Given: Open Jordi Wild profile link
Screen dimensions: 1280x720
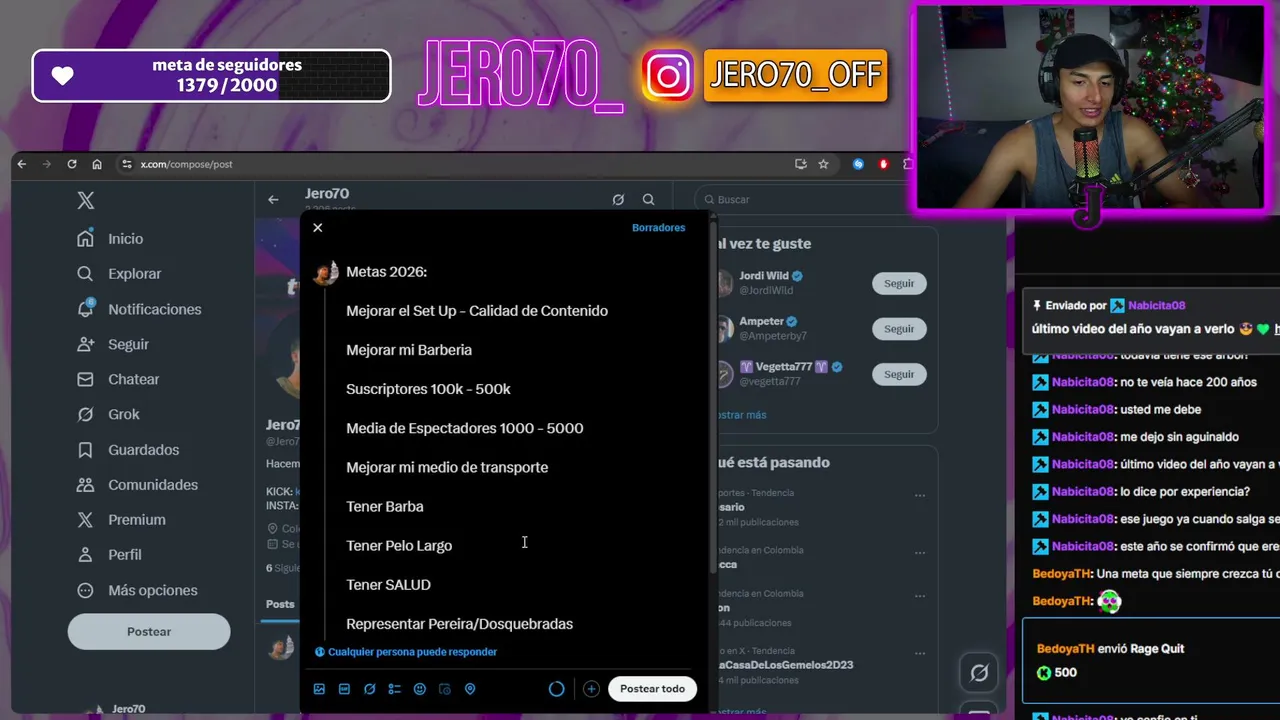Looking at the screenshot, I should tap(764, 276).
